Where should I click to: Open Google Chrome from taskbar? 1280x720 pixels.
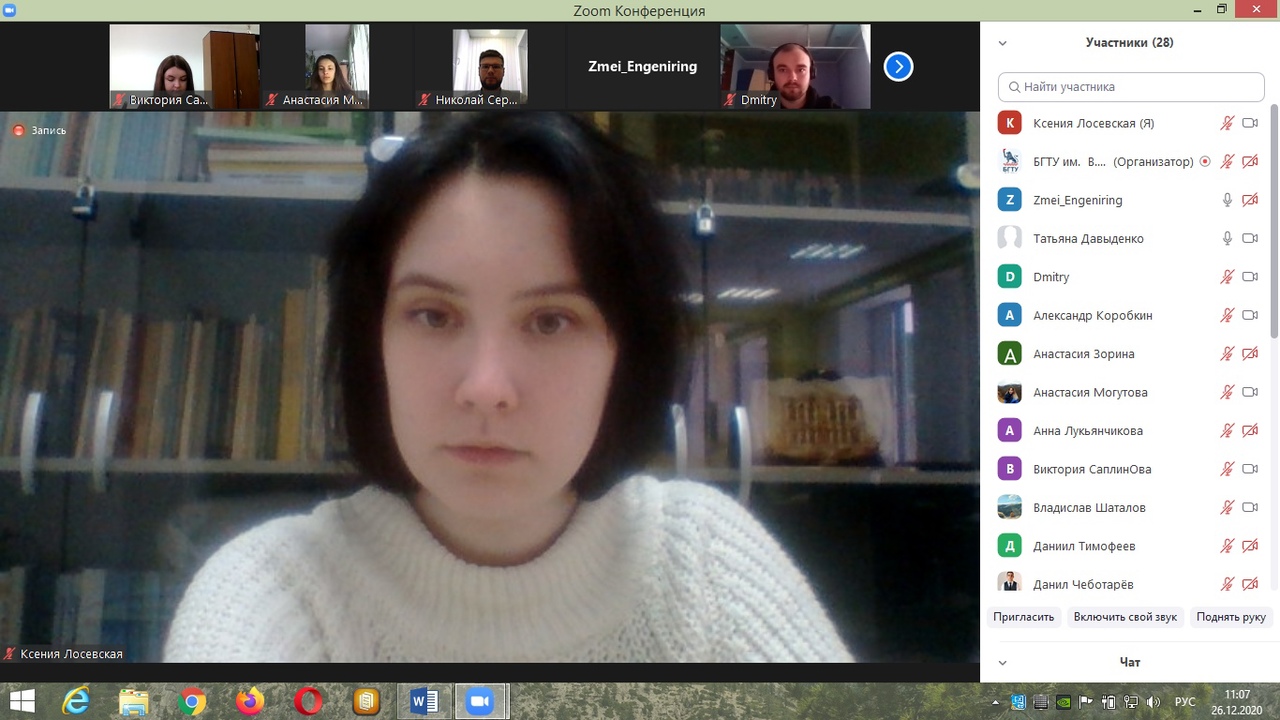point(192,702)
